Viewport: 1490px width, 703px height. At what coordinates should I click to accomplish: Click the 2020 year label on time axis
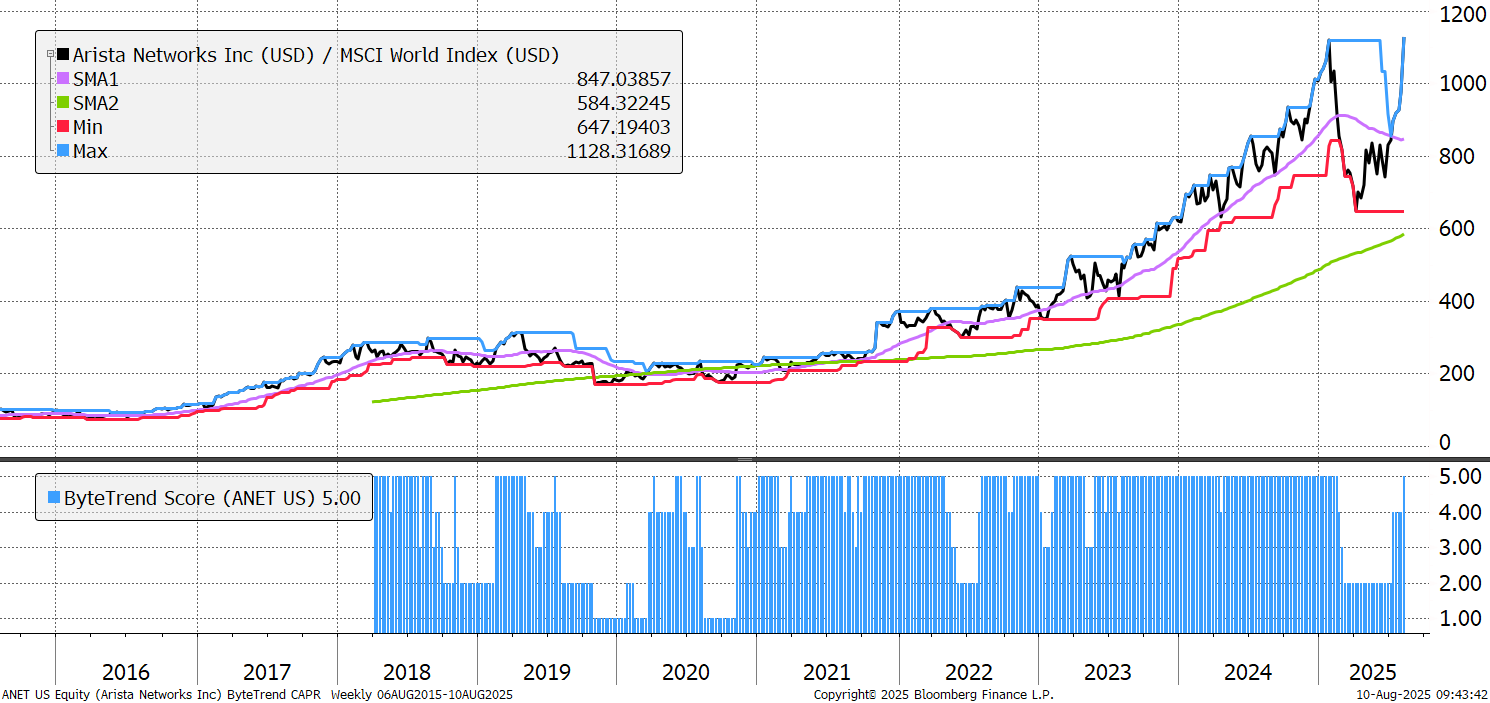tap(686, 672)
